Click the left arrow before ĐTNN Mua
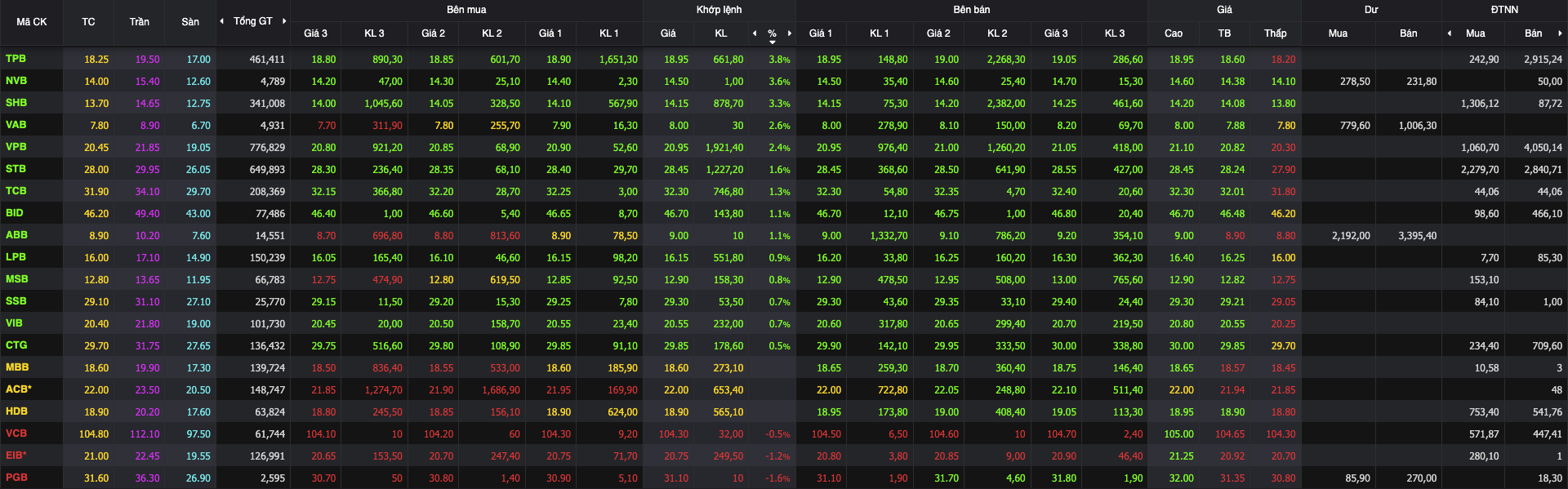Screen dimensions: 1568x489 pyautogui.click(x=1450, y=33)
